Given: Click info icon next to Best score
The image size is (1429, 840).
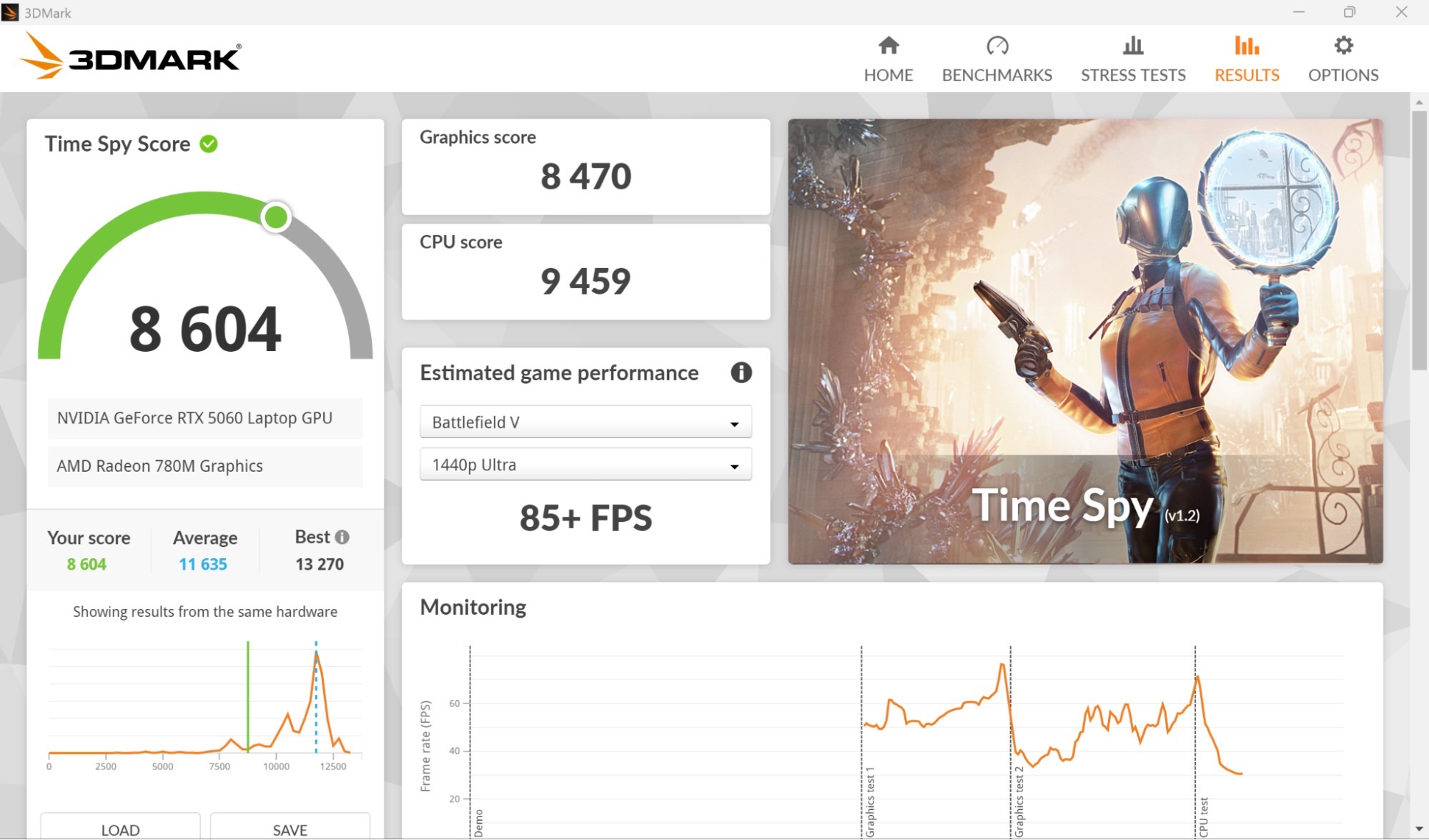Looking at the screenshot, I should point(342,537).
